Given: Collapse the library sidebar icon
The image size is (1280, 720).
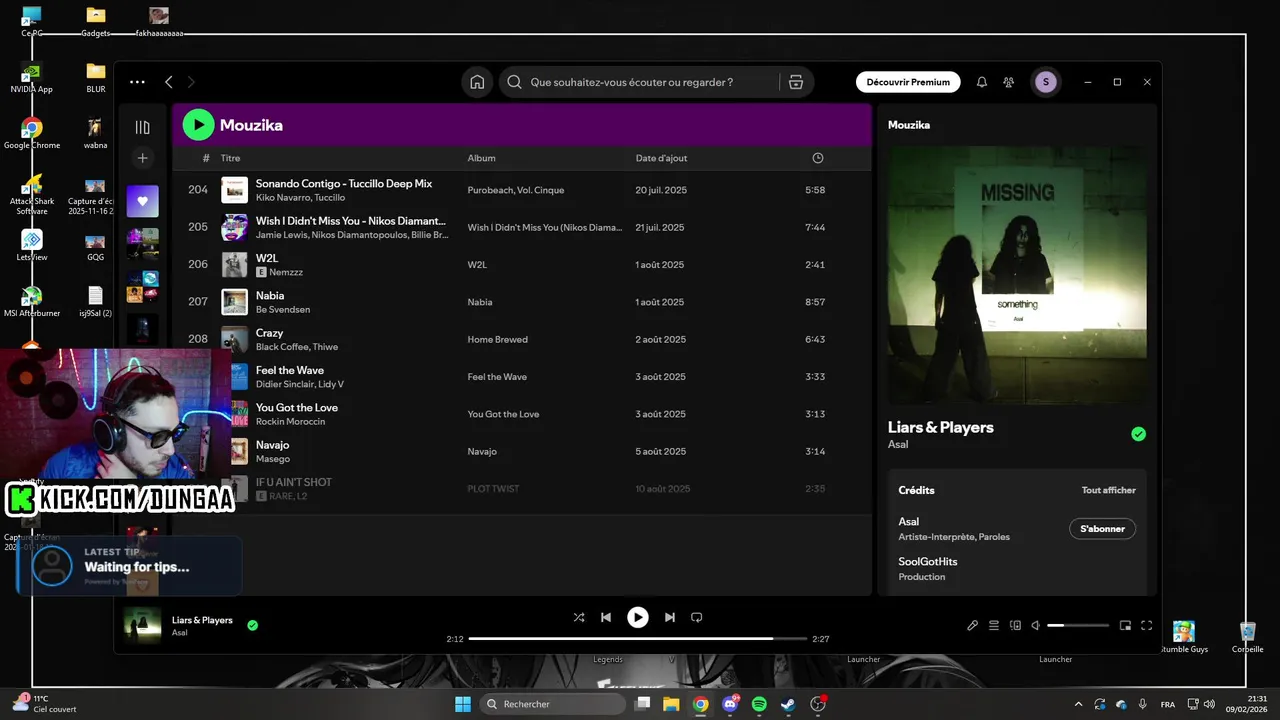Looking at the screenshot, I should pyautogui.click(x=142, y=127).
